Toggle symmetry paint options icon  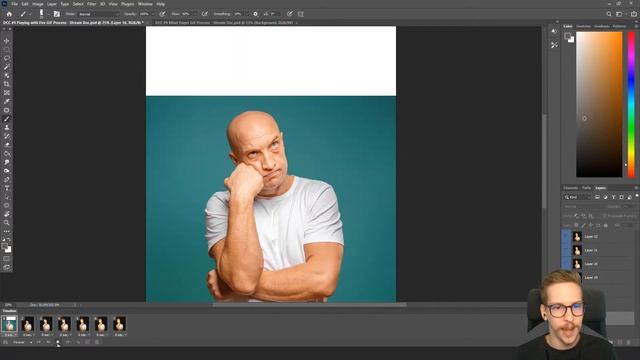point(301,14)
